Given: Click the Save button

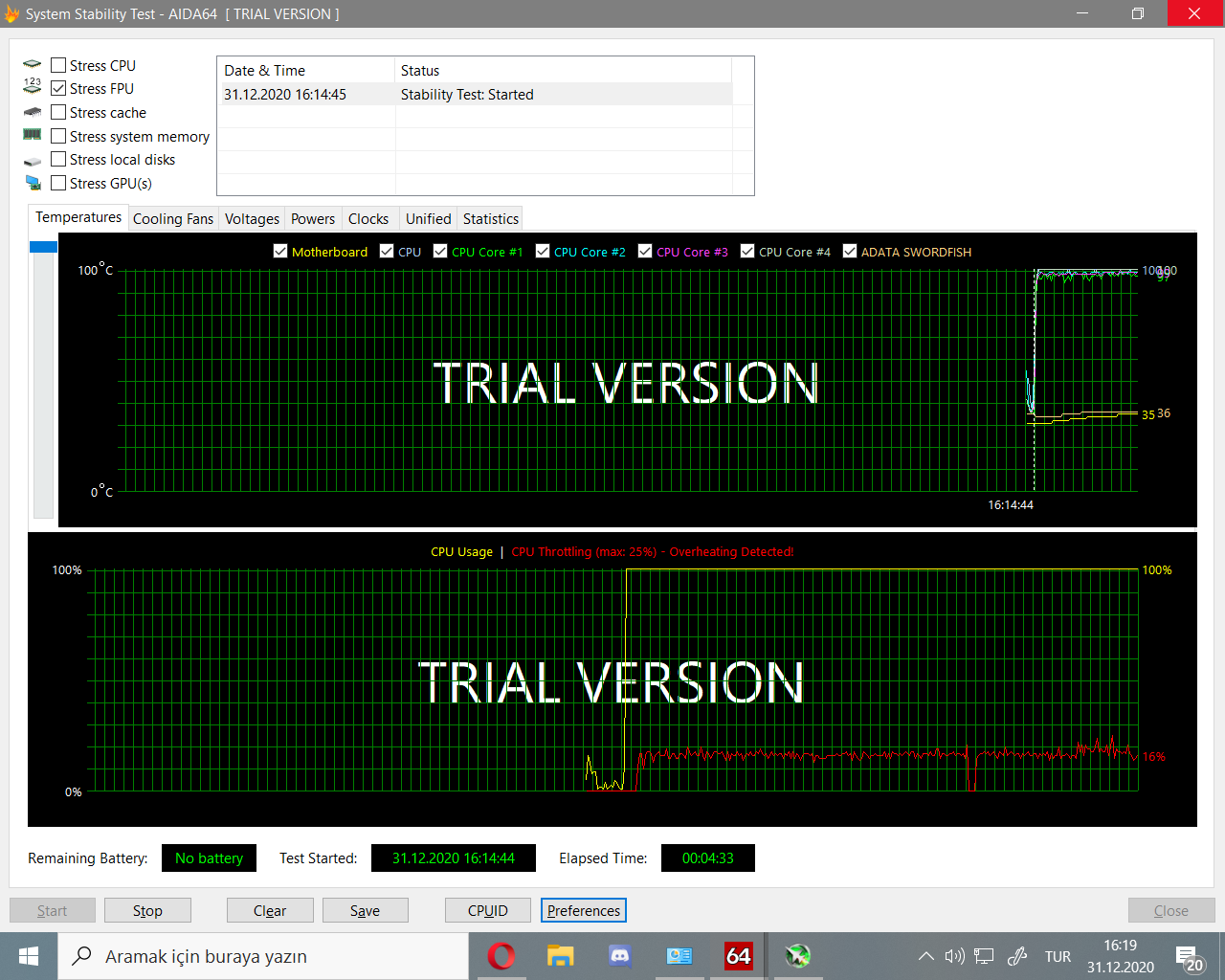Looking at the screenshot, I should coord(365,910).
